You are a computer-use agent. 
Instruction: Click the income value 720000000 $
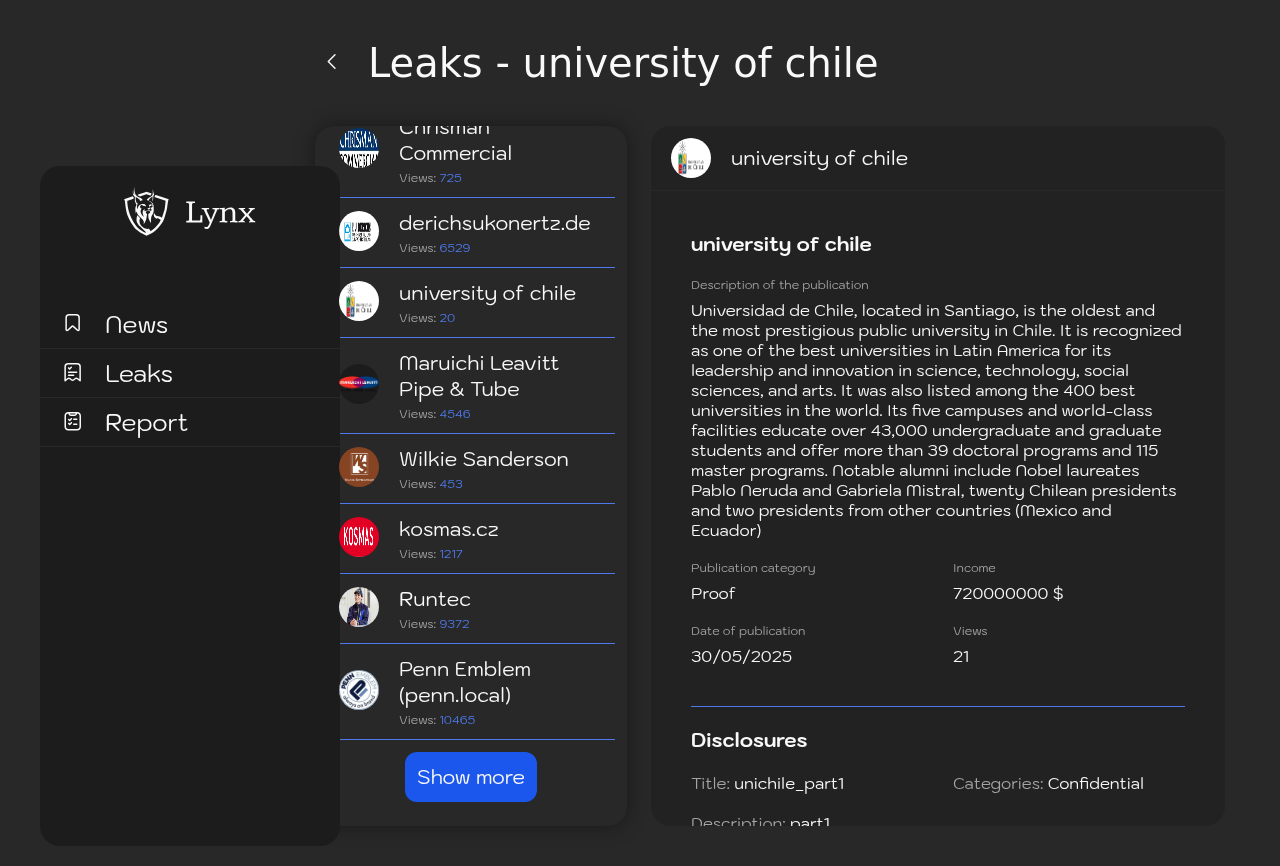pos(1008,594)
